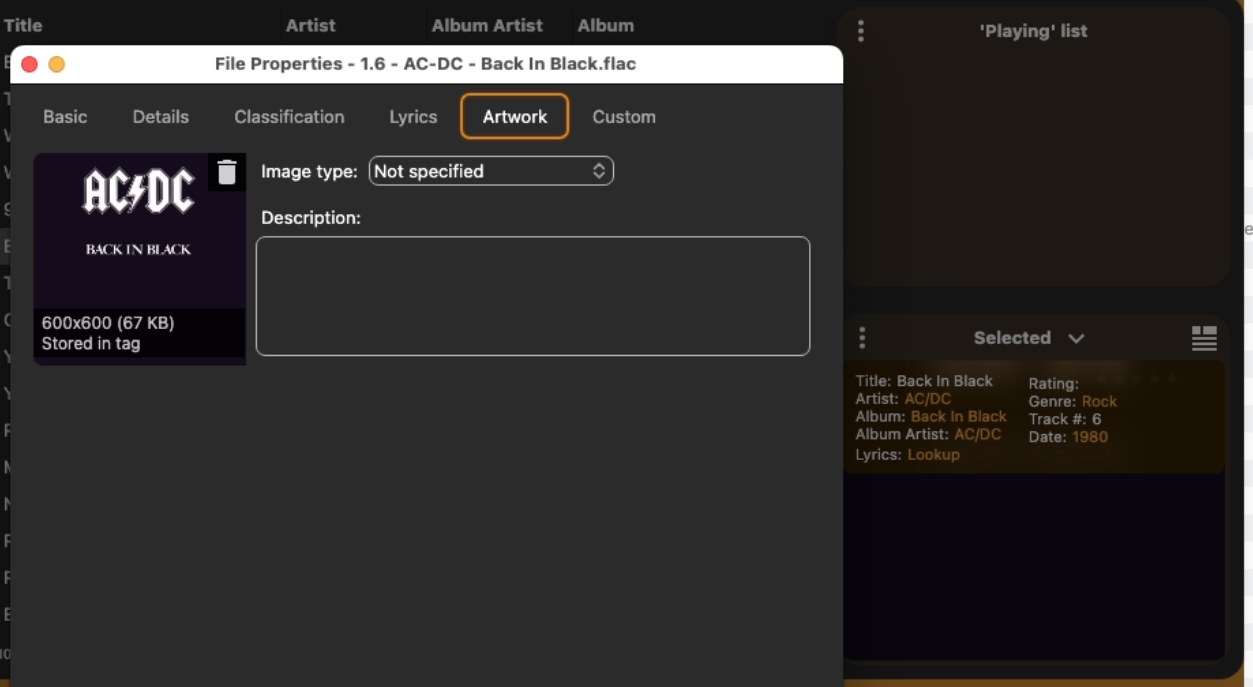This screenshot has width=1253, height=687.
Task: Open the Image type dropdown
Action: pyautogui.click(x=490, y=171)
